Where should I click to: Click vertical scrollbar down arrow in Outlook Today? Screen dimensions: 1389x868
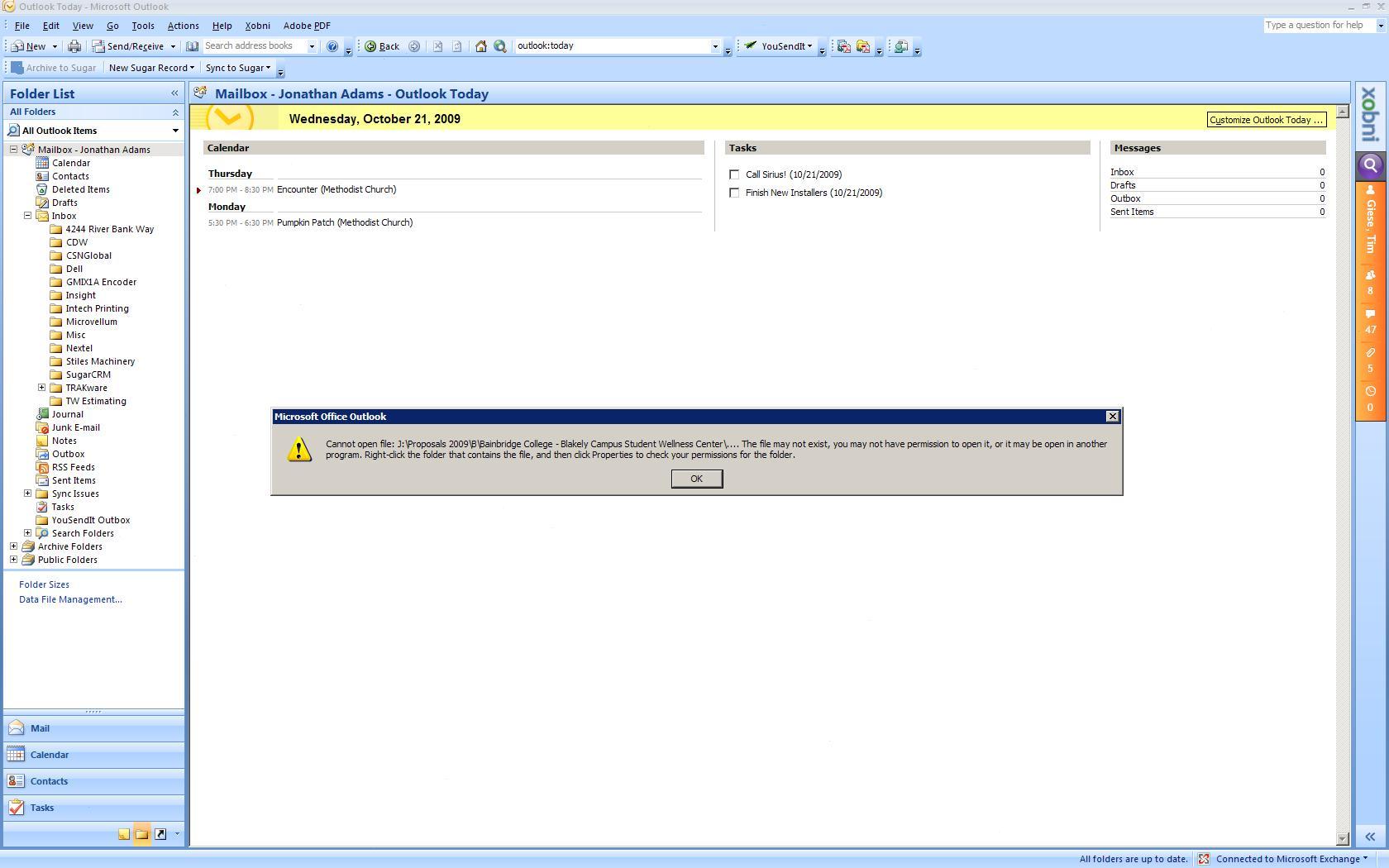tap(1343, 838)
